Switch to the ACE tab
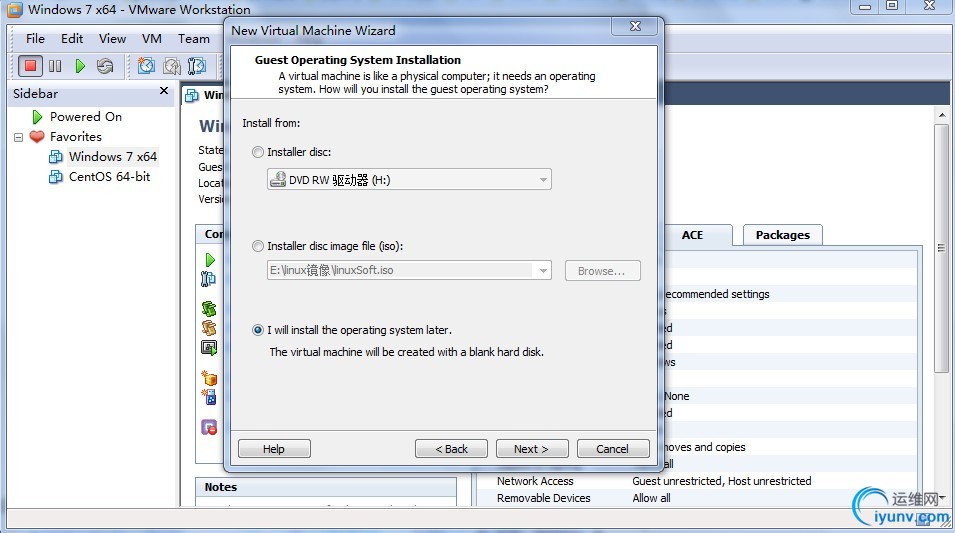This screenshot has width=955, height=533. coord(692,235)
